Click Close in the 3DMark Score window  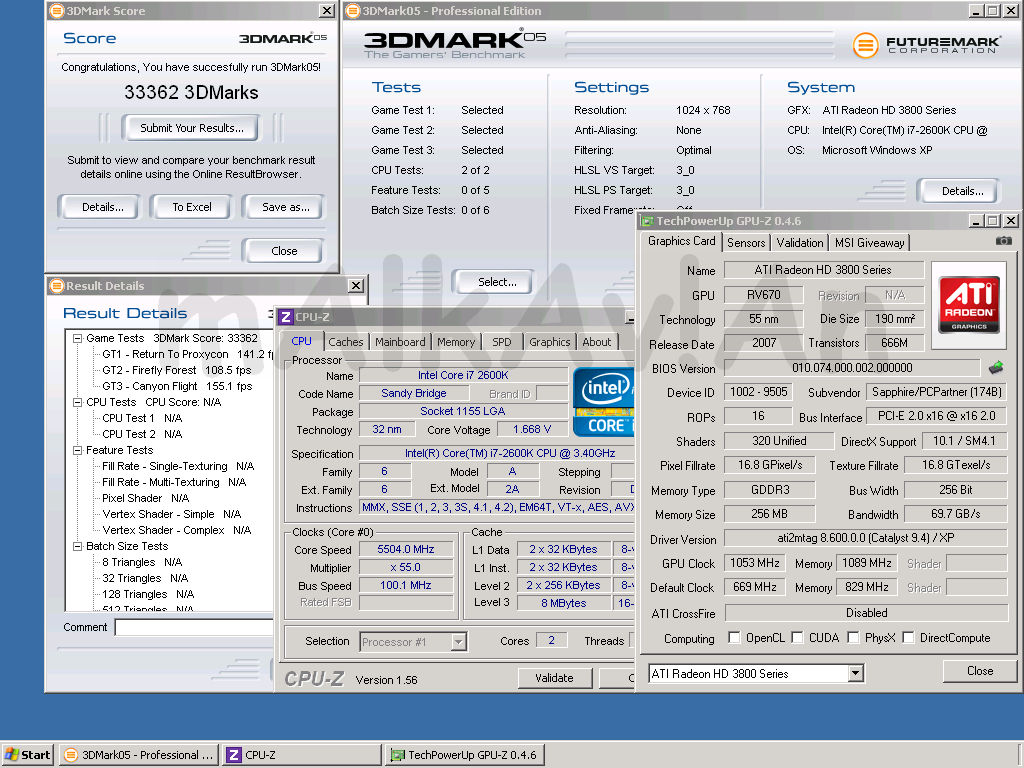tap(284, 251)
